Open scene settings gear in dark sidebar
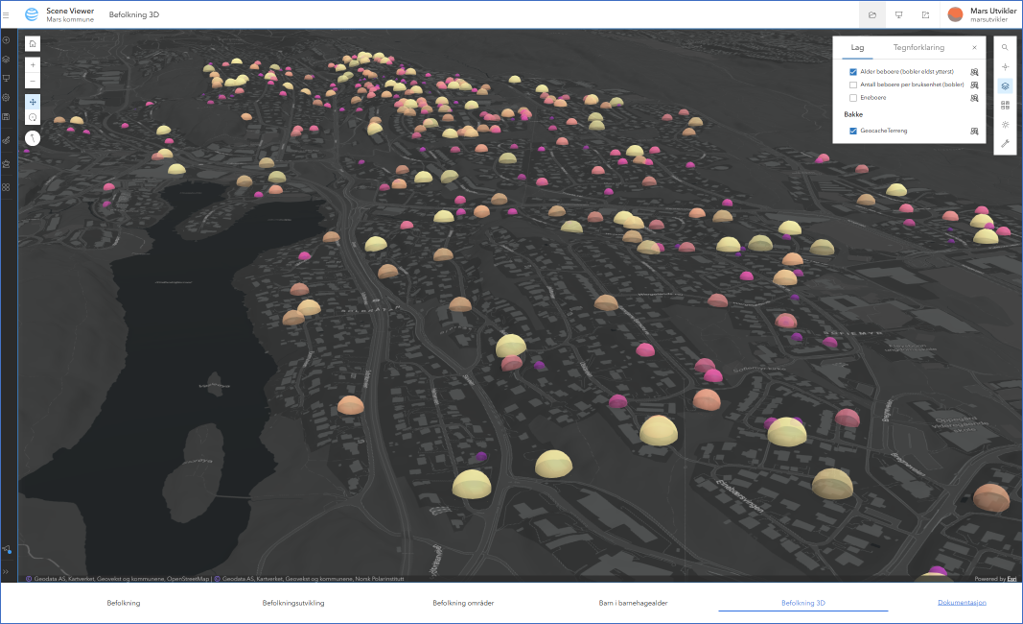Viewport: 1023px width, 624px height. click(7, 97)
